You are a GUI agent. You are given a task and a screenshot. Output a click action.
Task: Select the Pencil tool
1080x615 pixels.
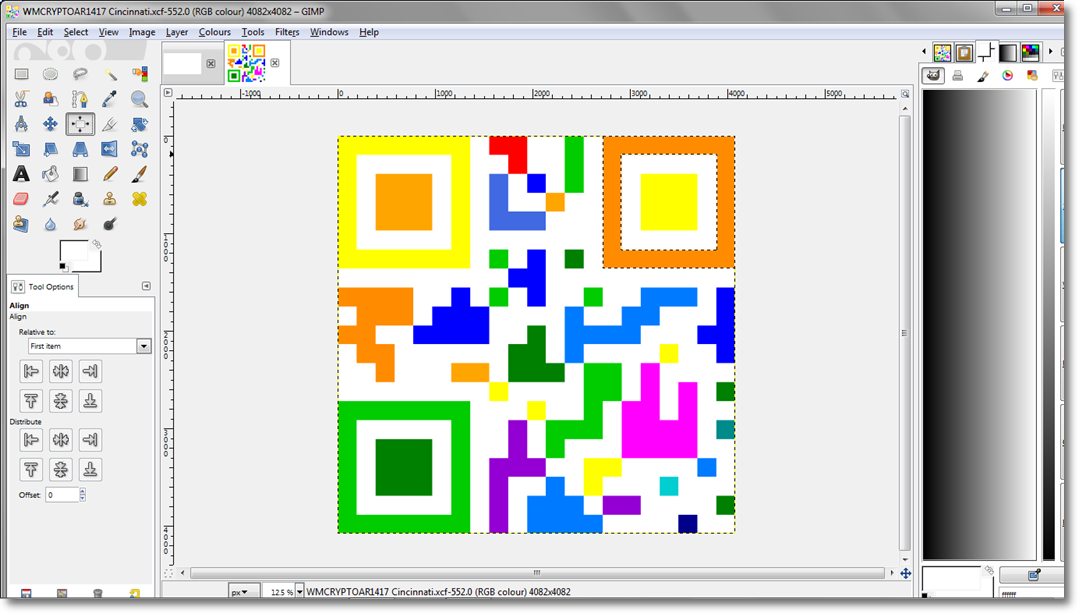coord(110,174)
